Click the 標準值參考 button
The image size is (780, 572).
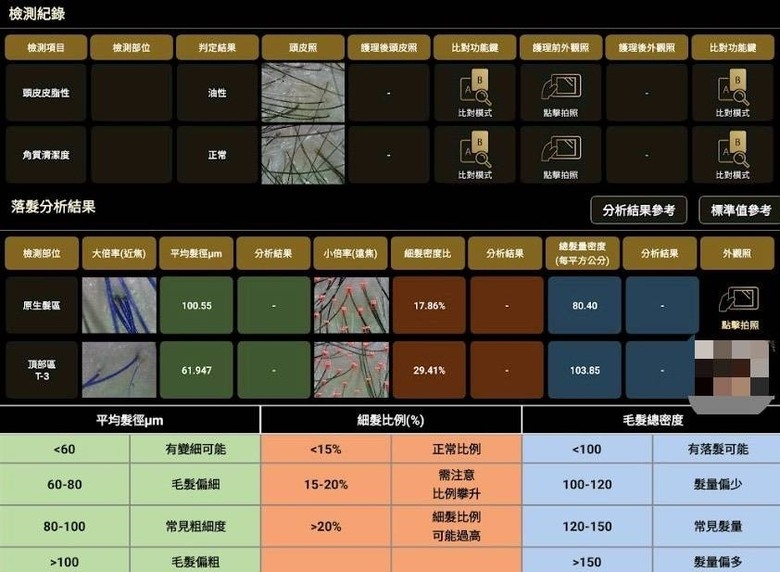point(740,210)
